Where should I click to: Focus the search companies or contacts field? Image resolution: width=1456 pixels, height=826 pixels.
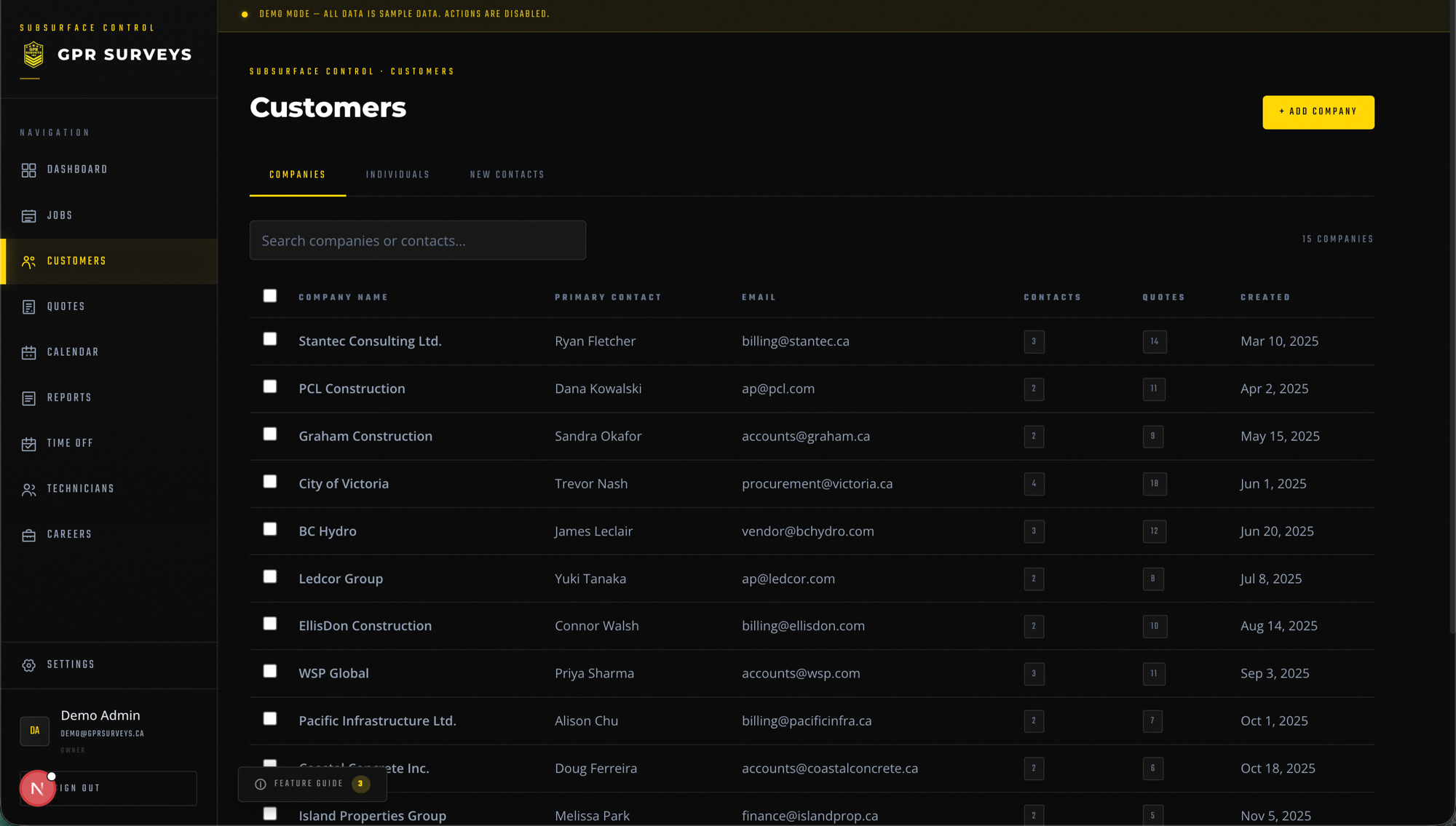click(418, 240)
